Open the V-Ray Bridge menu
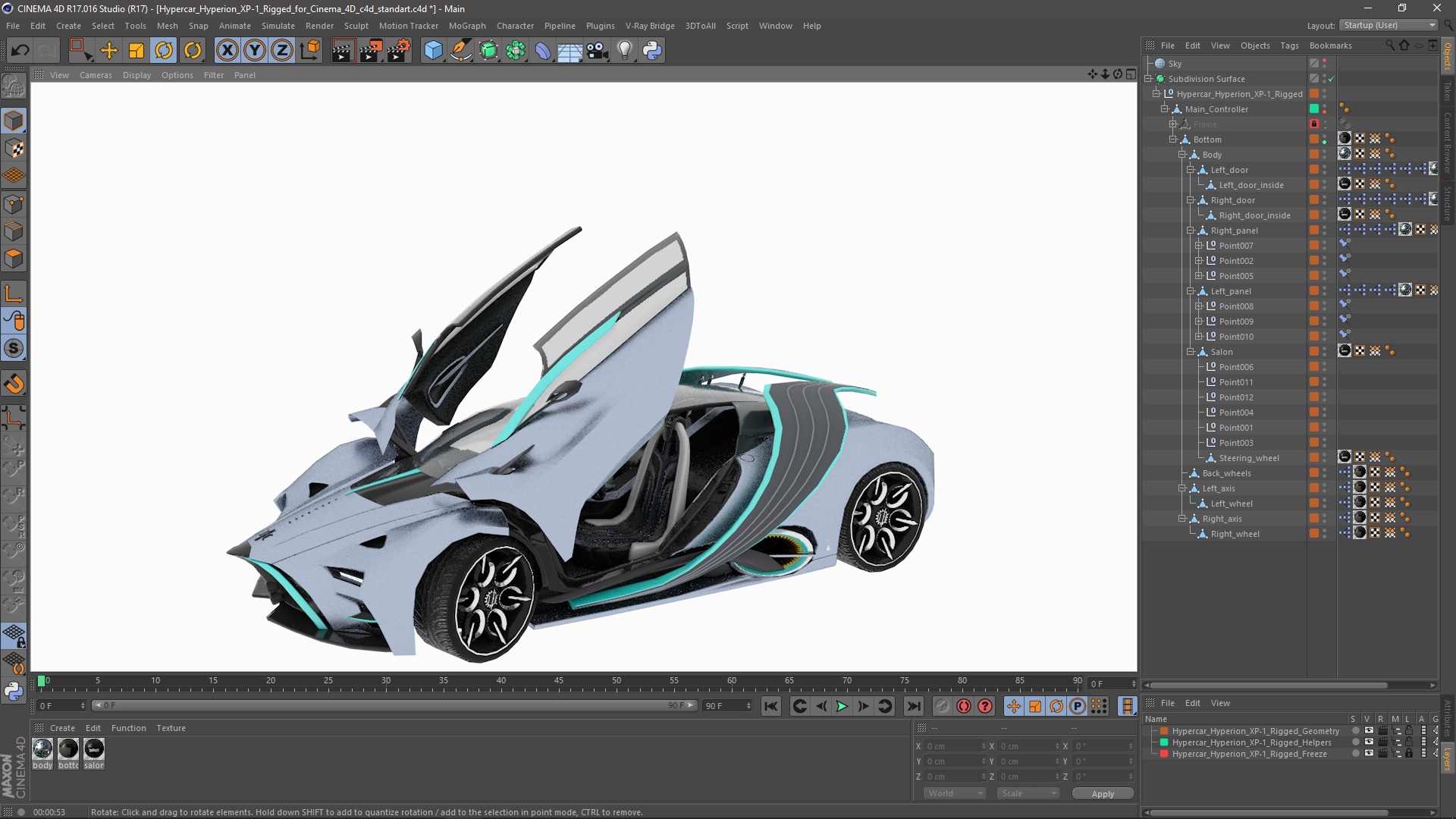The height and width of the screenshot is (819, 1456). 650,26
